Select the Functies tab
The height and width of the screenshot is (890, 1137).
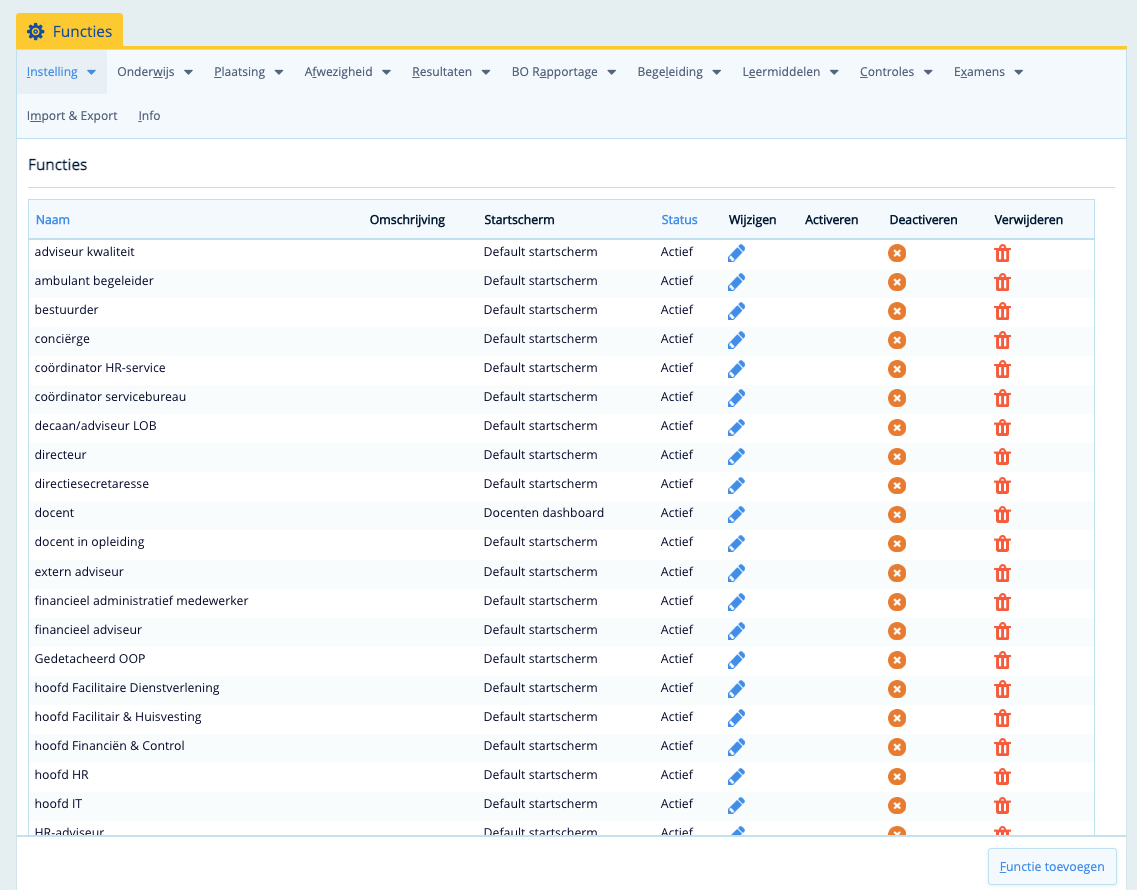tap(70, 31)
